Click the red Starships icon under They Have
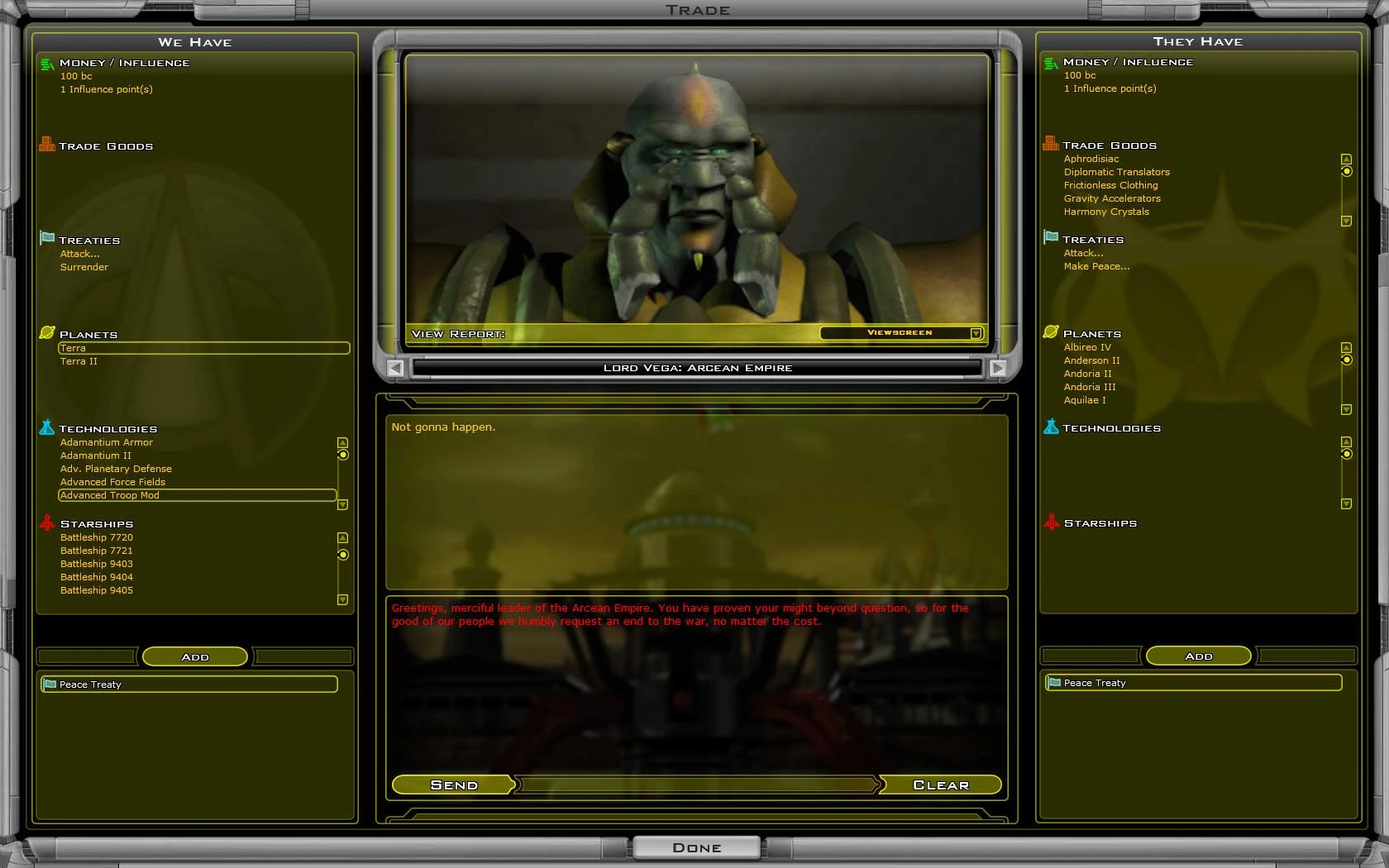This screenshot has width=1389, height=868. 1051,522
